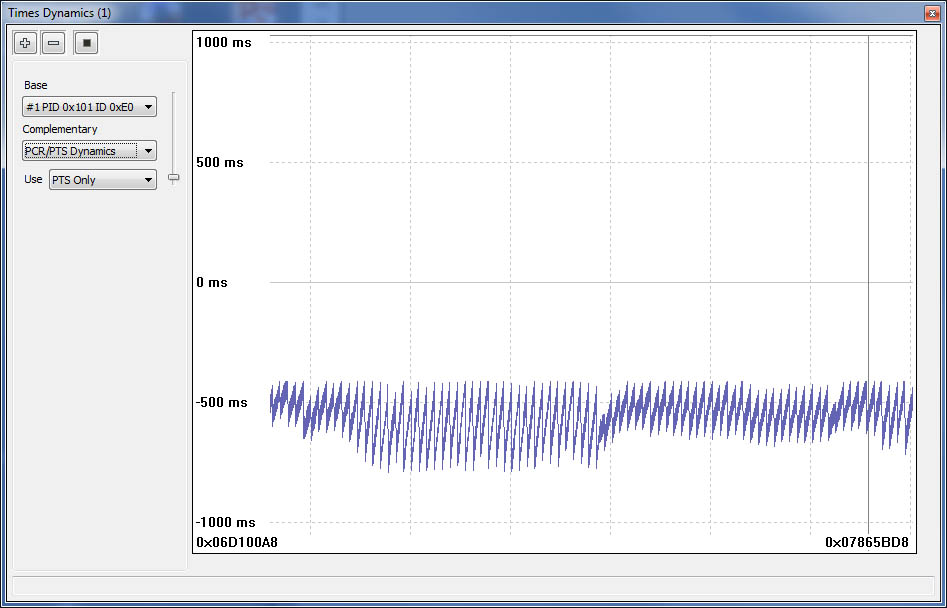
Task: Click the vertical slider handle
Action: click(x=173, y=178)
